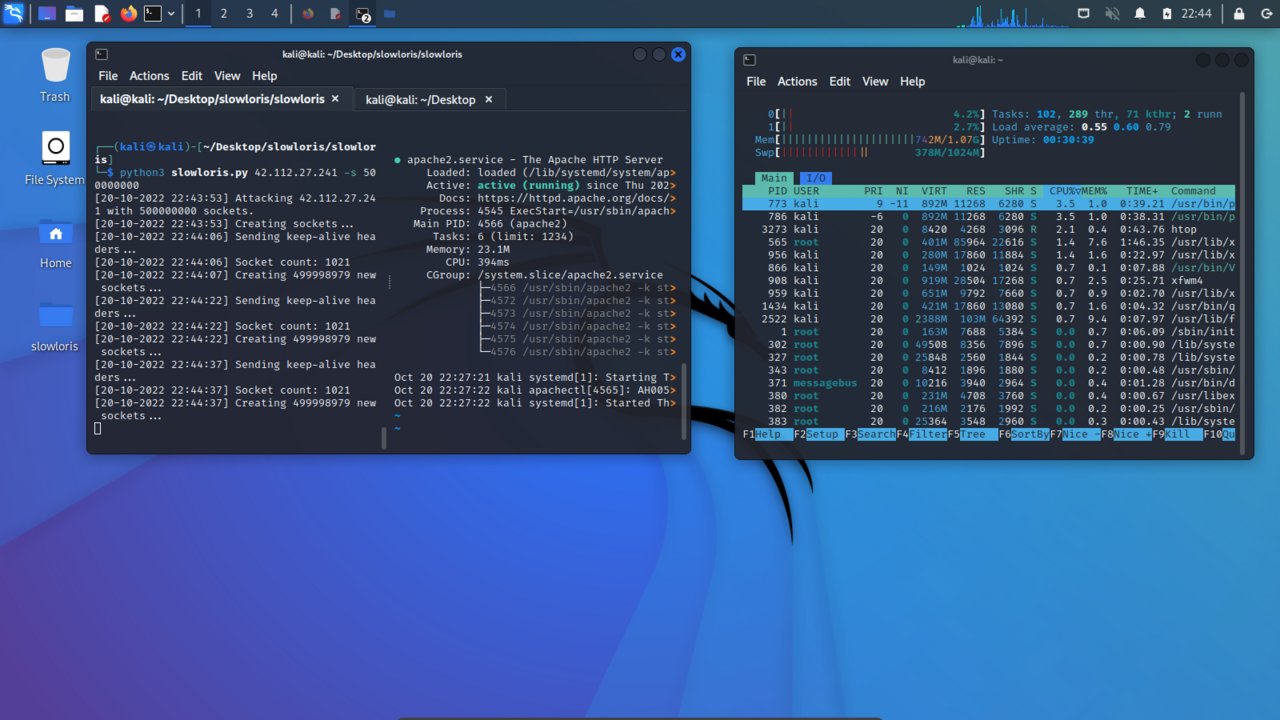Open the network connection tray icon
The width and height of the screenshot is (1280, 720).
click(1083, 14)
